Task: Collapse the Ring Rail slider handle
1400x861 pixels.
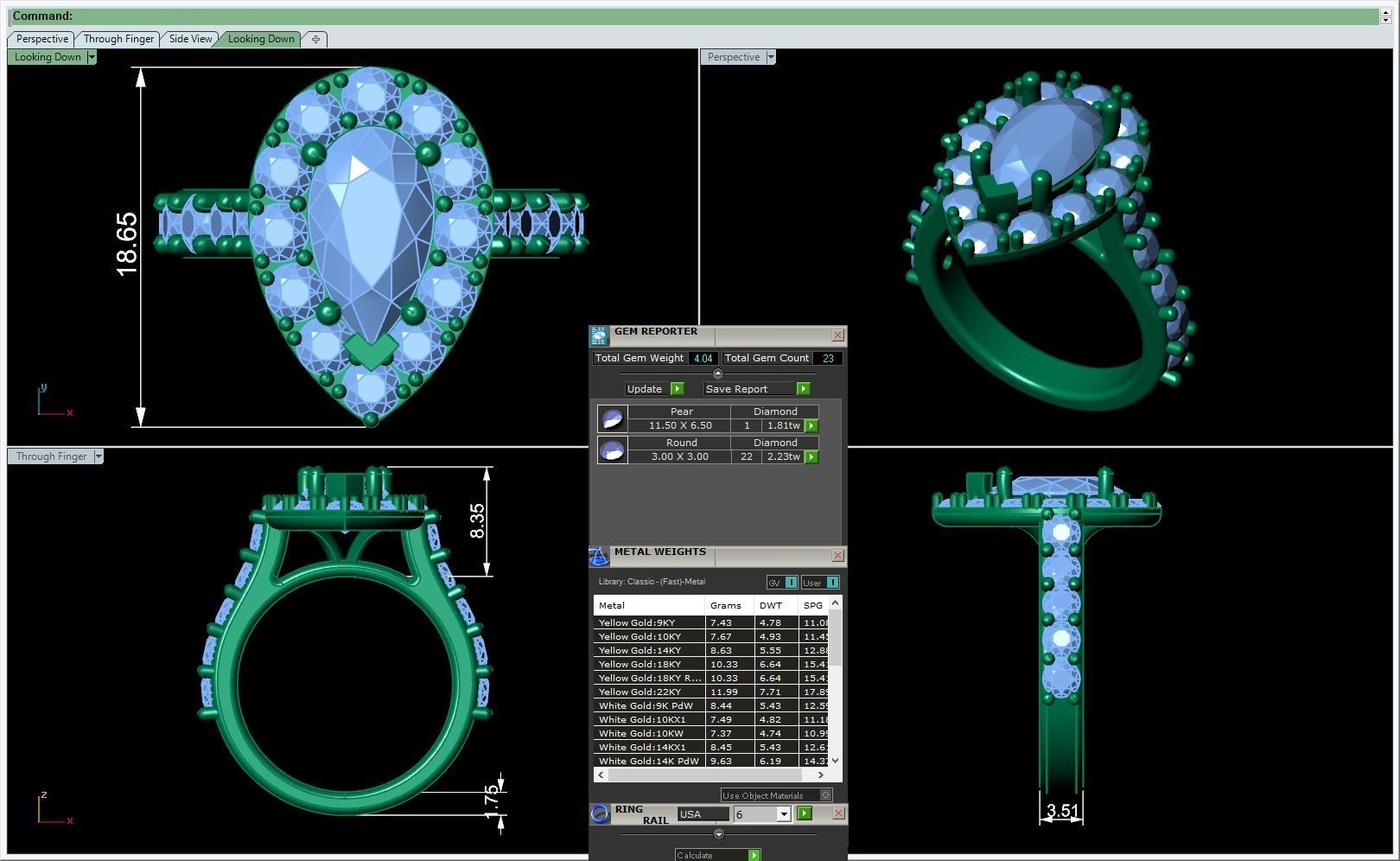Action: point(718,834)
